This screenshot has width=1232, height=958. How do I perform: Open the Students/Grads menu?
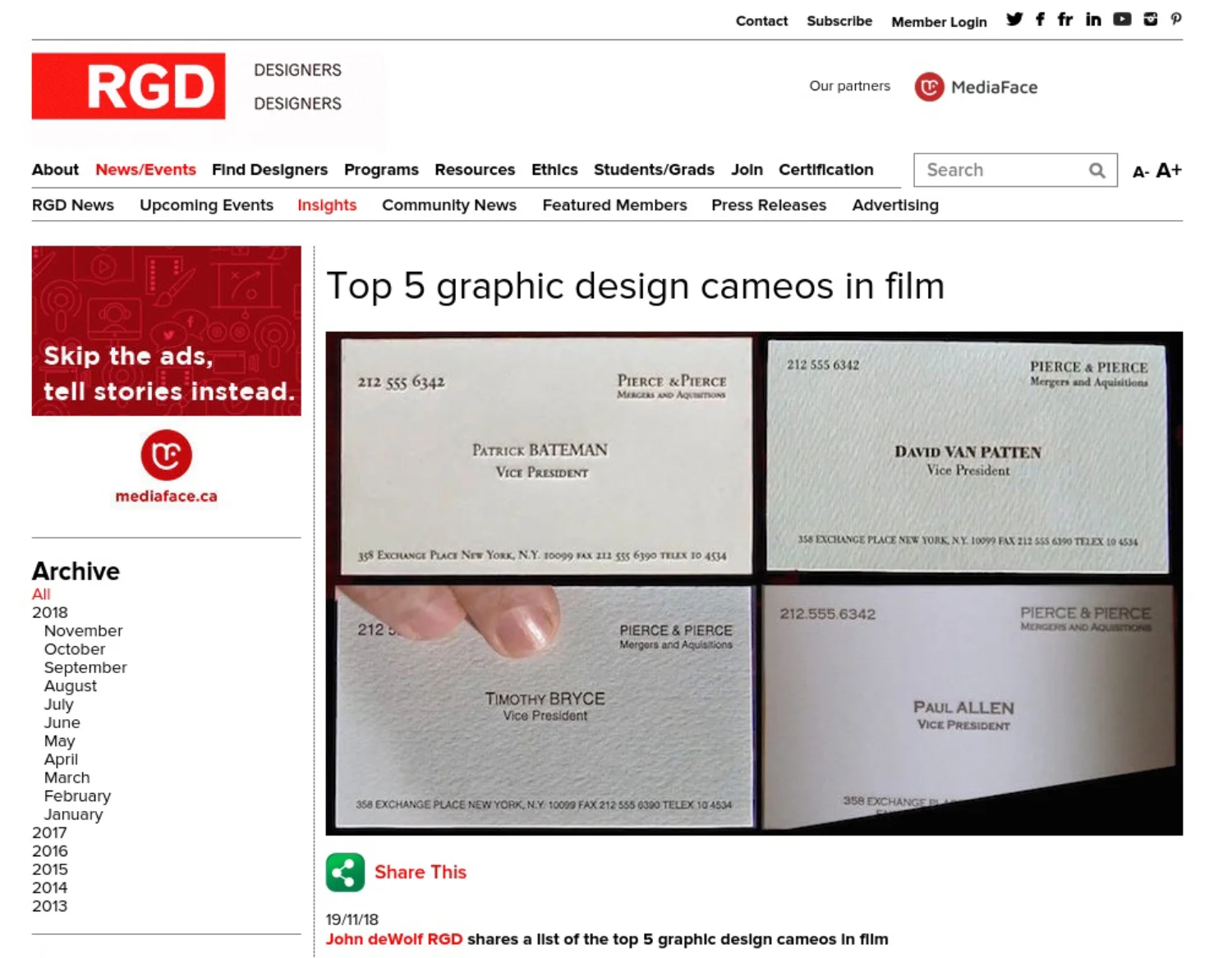(x=654, y=170)
